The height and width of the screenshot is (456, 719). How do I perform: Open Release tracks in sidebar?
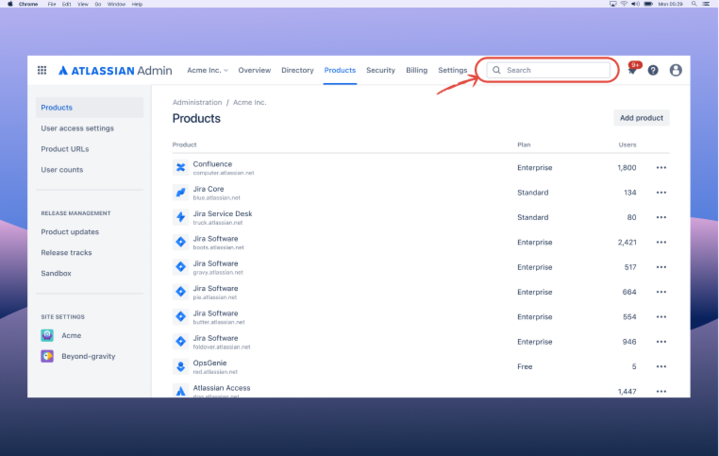[x=66, y=252]
